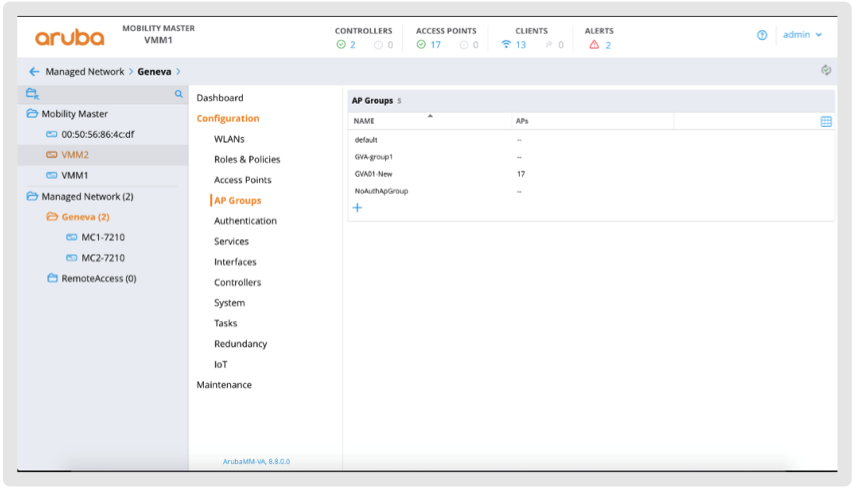
Task: Expand the RemoteAccess (0) folder
Action: [53, 279]
